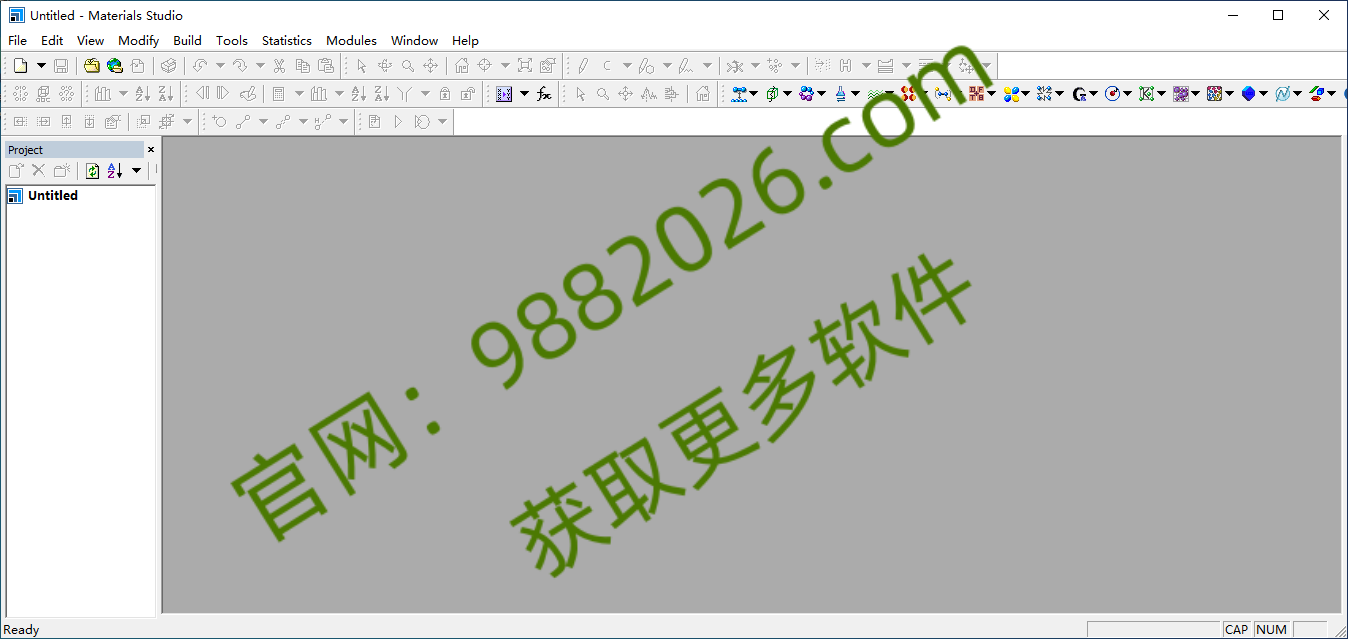Viewport: 1348px width, 639px height.
Task: Open the Project panel sort dropdown arrow
Action: [x=136, y=171]
